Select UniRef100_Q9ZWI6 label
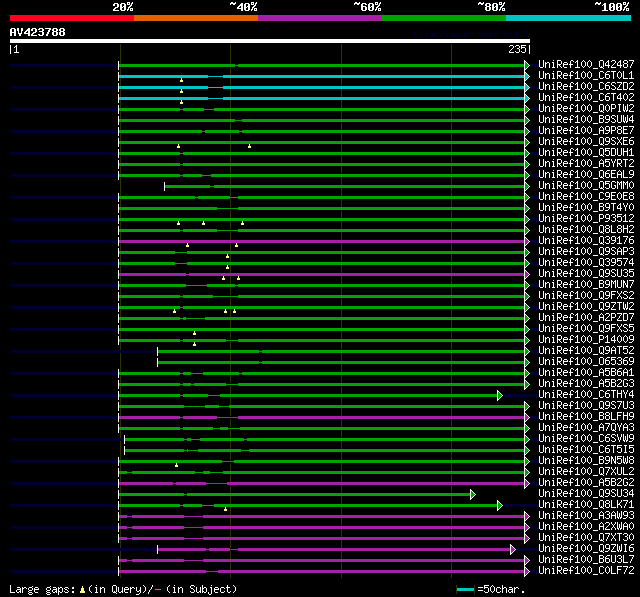This screenshot has width=640, height=597. (x=586, y=549)
